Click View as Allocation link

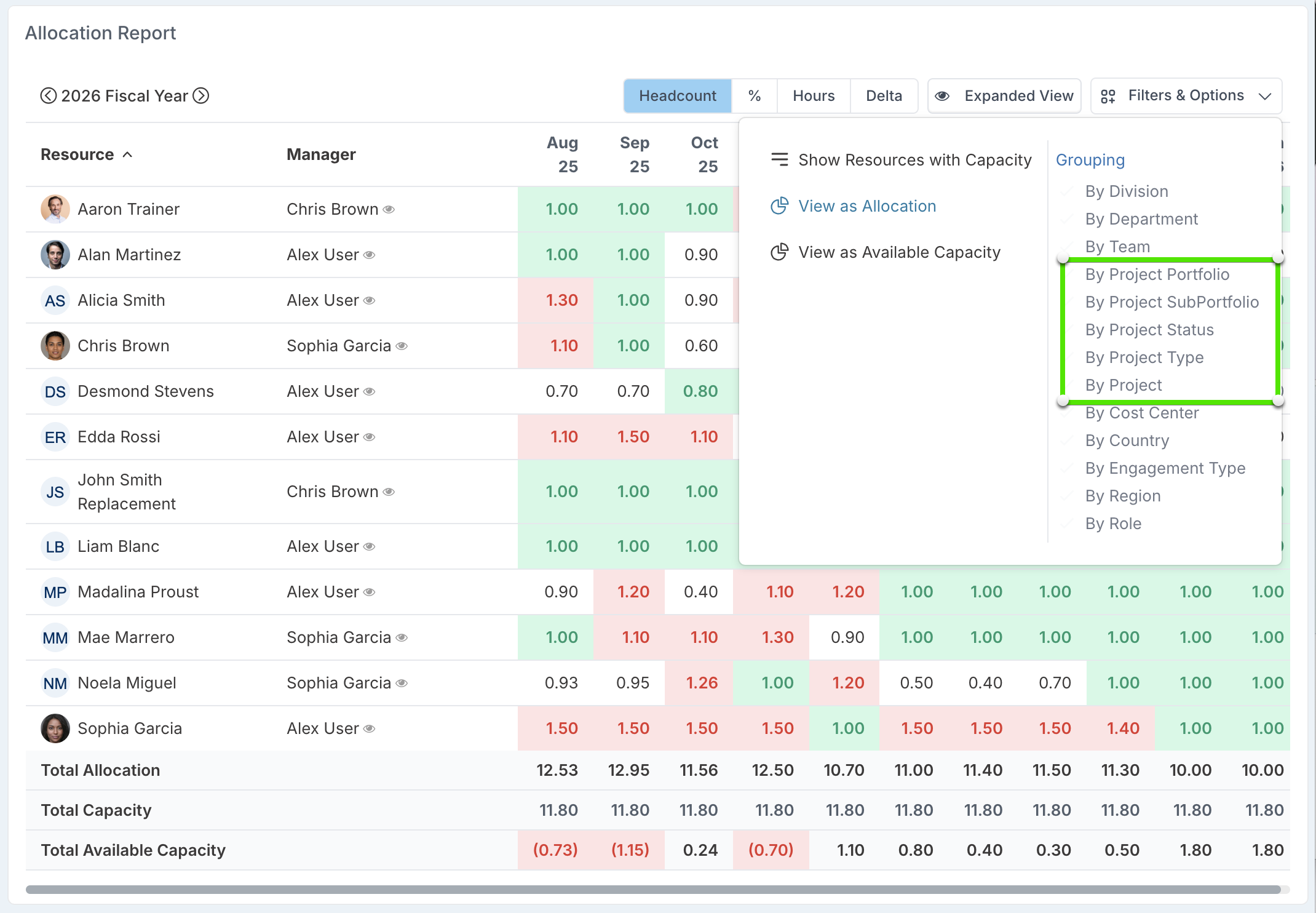pyautogui.click(x=866, y=206)
